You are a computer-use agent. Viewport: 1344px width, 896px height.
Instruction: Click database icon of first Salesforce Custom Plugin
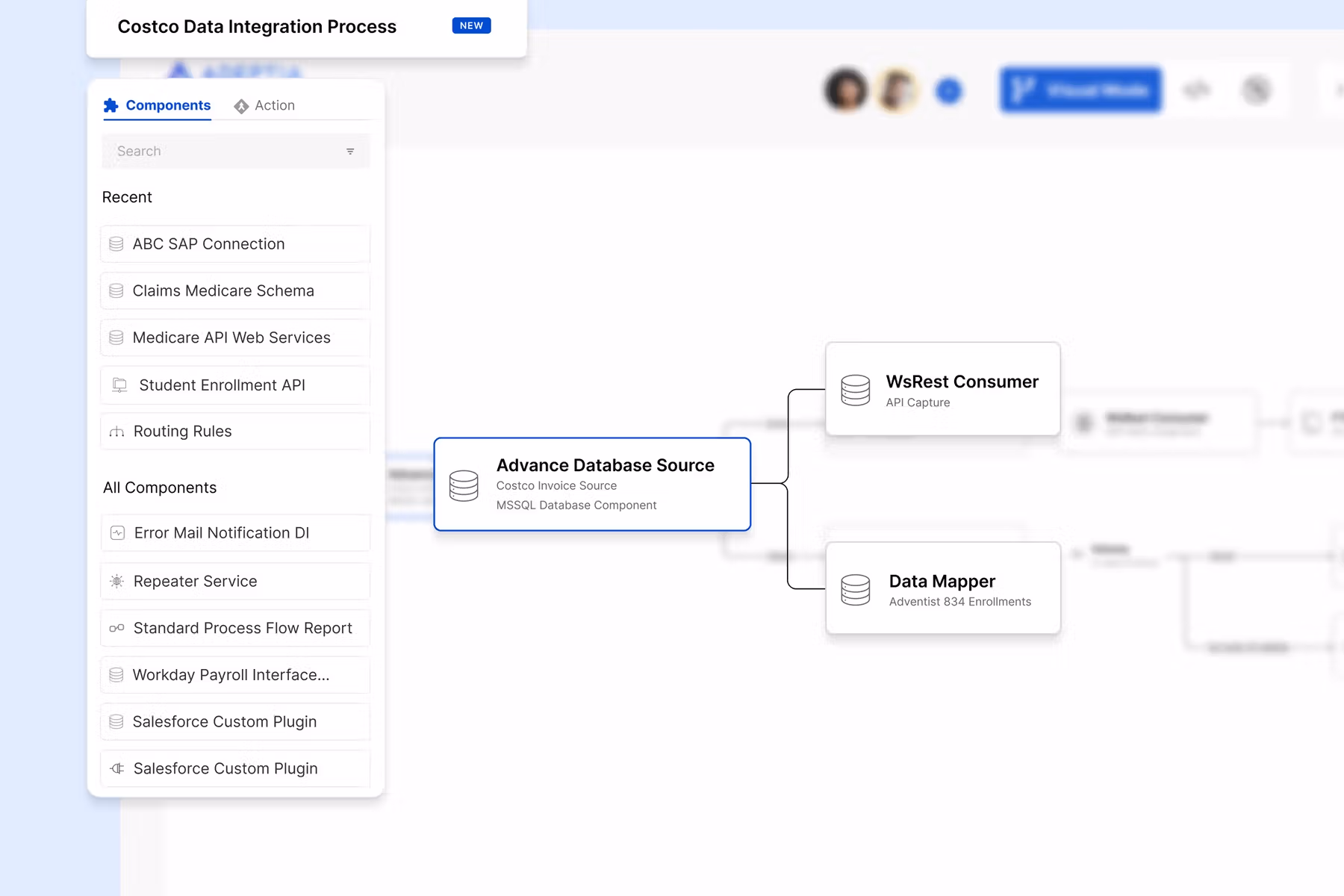(116, 722)
